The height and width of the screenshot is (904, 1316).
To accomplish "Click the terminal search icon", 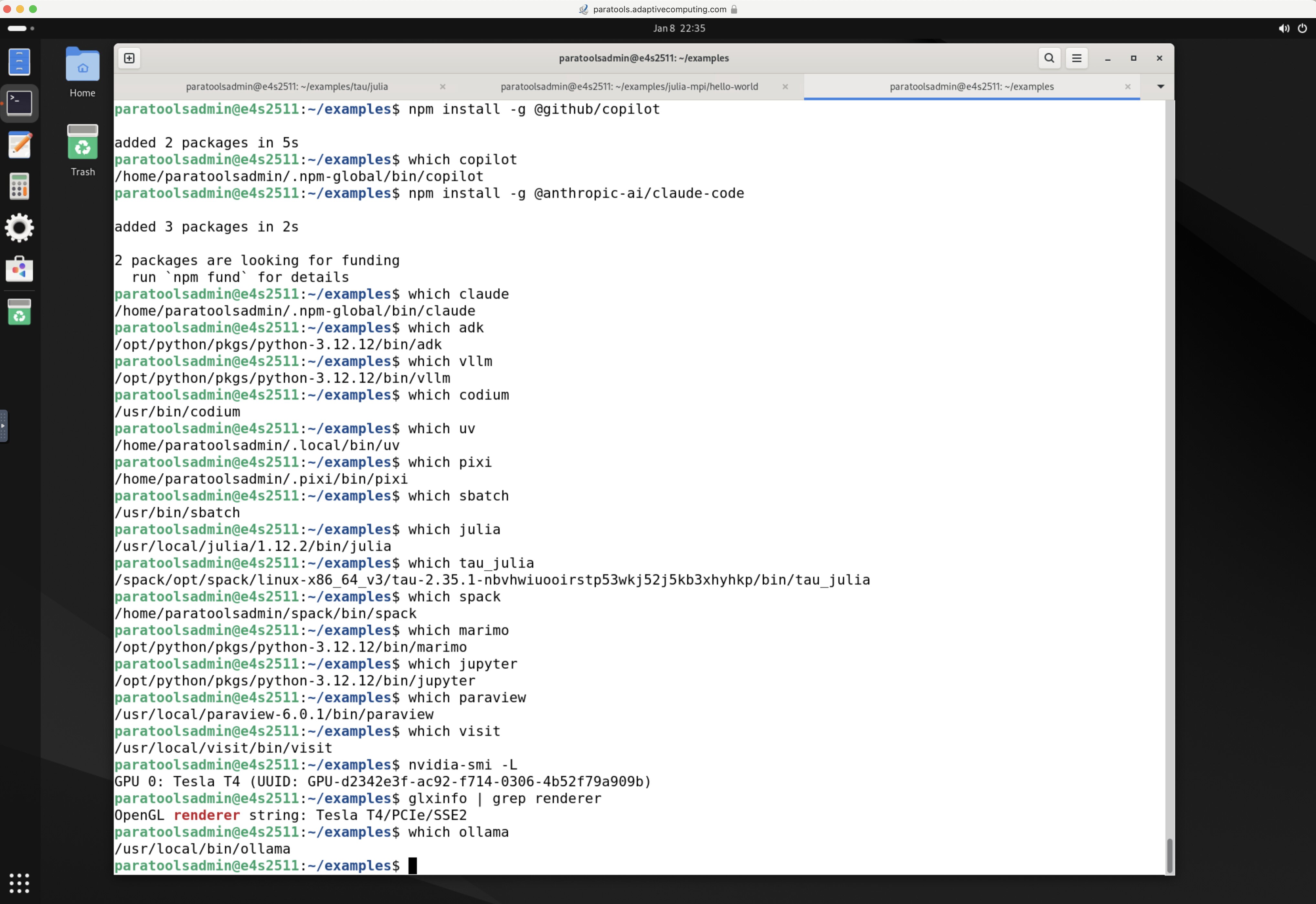I will tap(1049, 58).
